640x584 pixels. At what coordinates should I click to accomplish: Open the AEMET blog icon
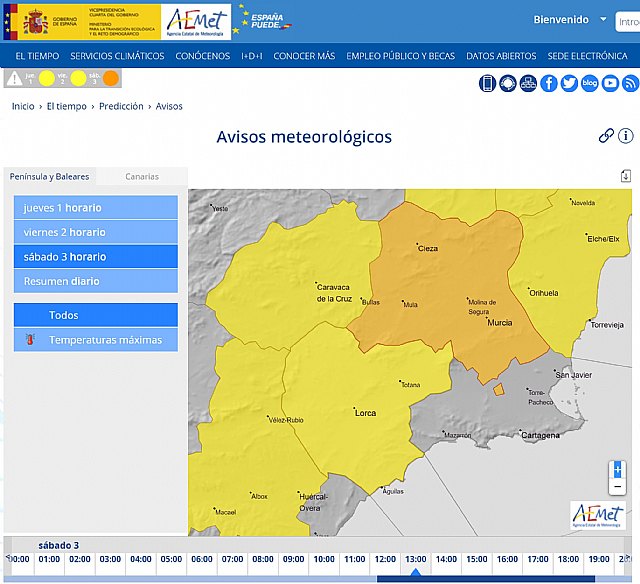(590, 83)
